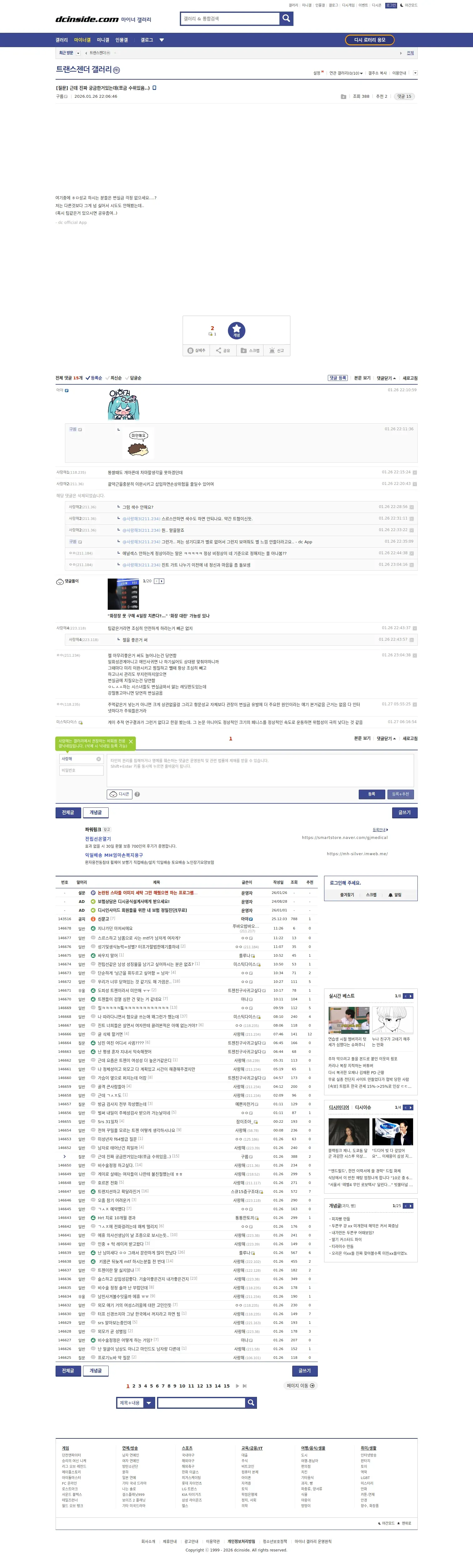Click next arrow in 댓글돌이 ad
Image resolution: width=473 pixels, height=1568 pixels.
(161, 581)
